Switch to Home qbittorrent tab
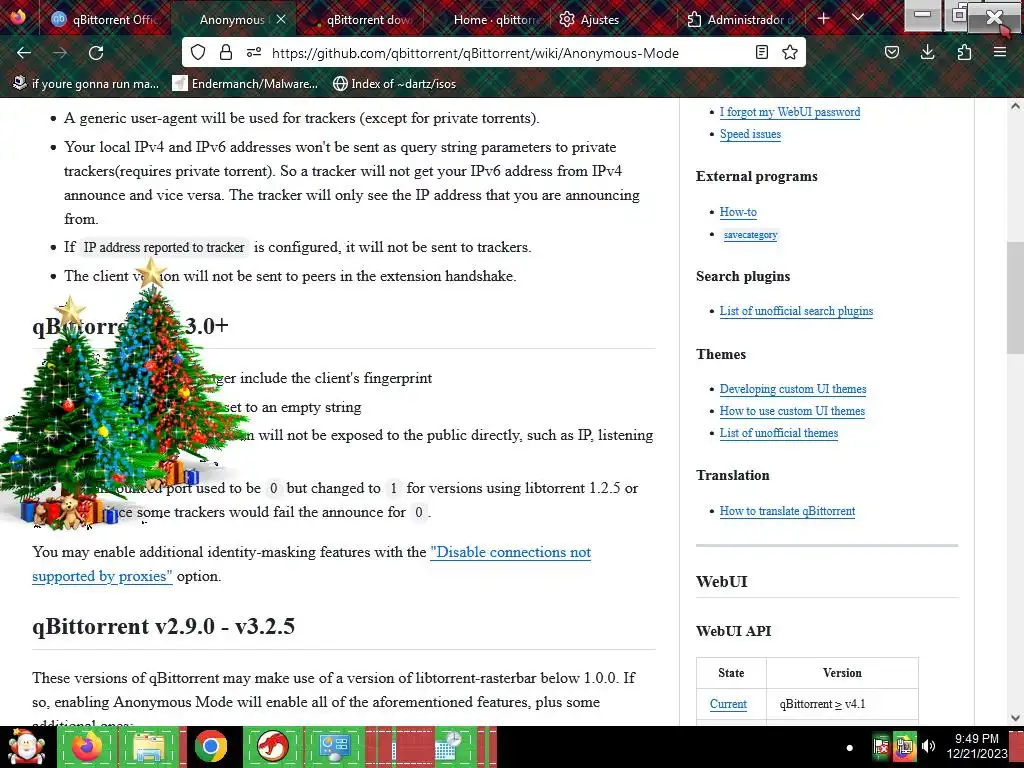Viewport: 1024px width, 768px height. click(487, 20)
